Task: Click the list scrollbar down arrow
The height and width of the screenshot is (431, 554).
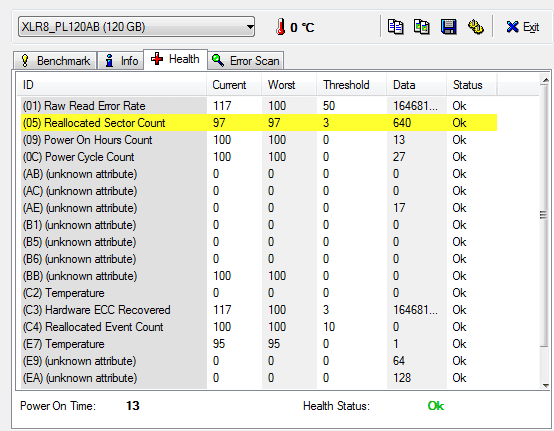Action: (545, 386)
